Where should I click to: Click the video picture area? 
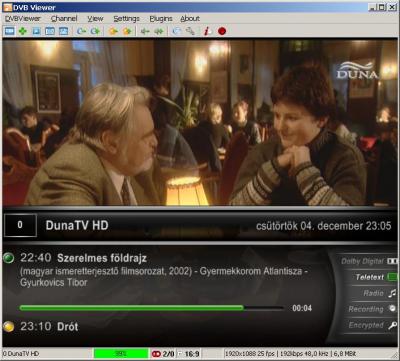tap(200, 122)
